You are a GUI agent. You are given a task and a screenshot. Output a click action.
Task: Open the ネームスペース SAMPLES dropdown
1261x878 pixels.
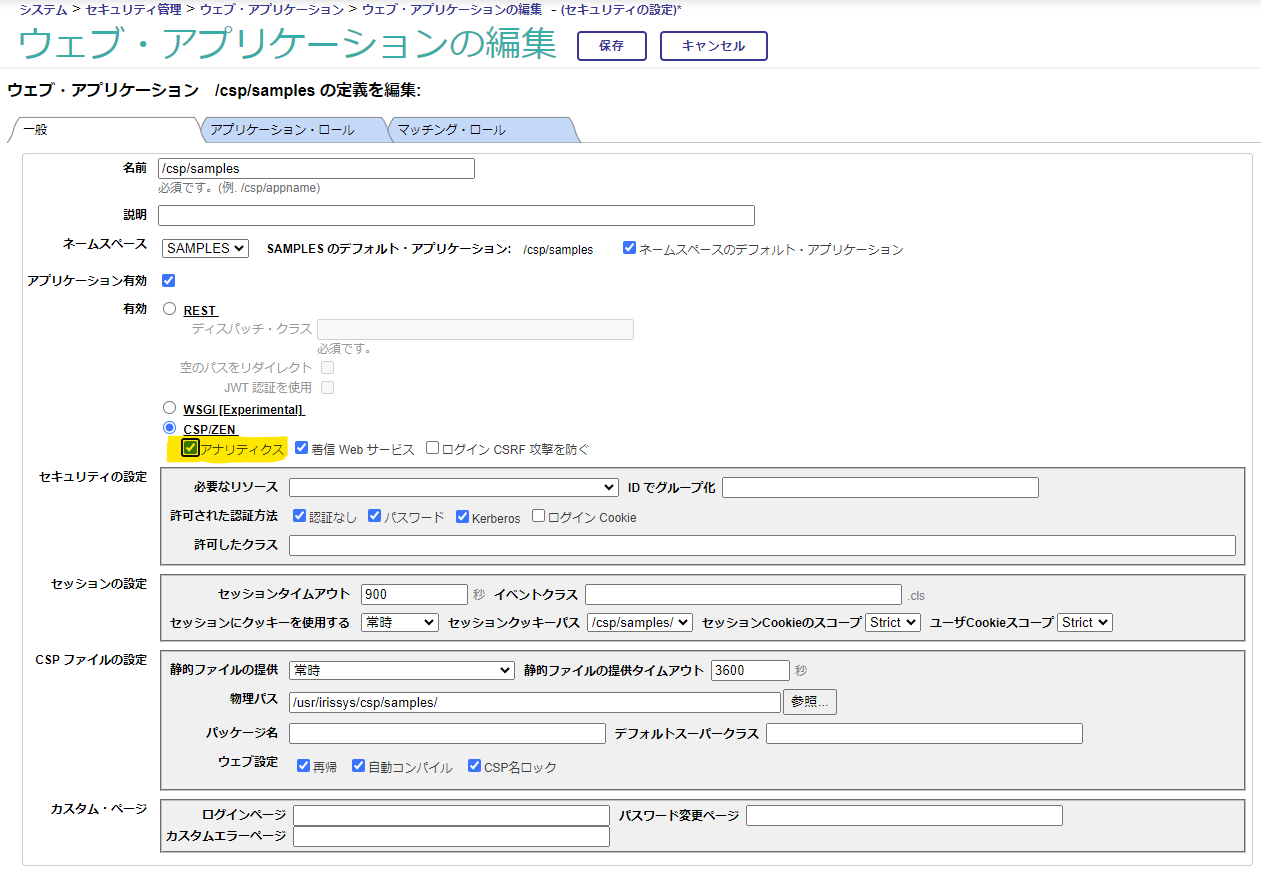pos(204,248)
